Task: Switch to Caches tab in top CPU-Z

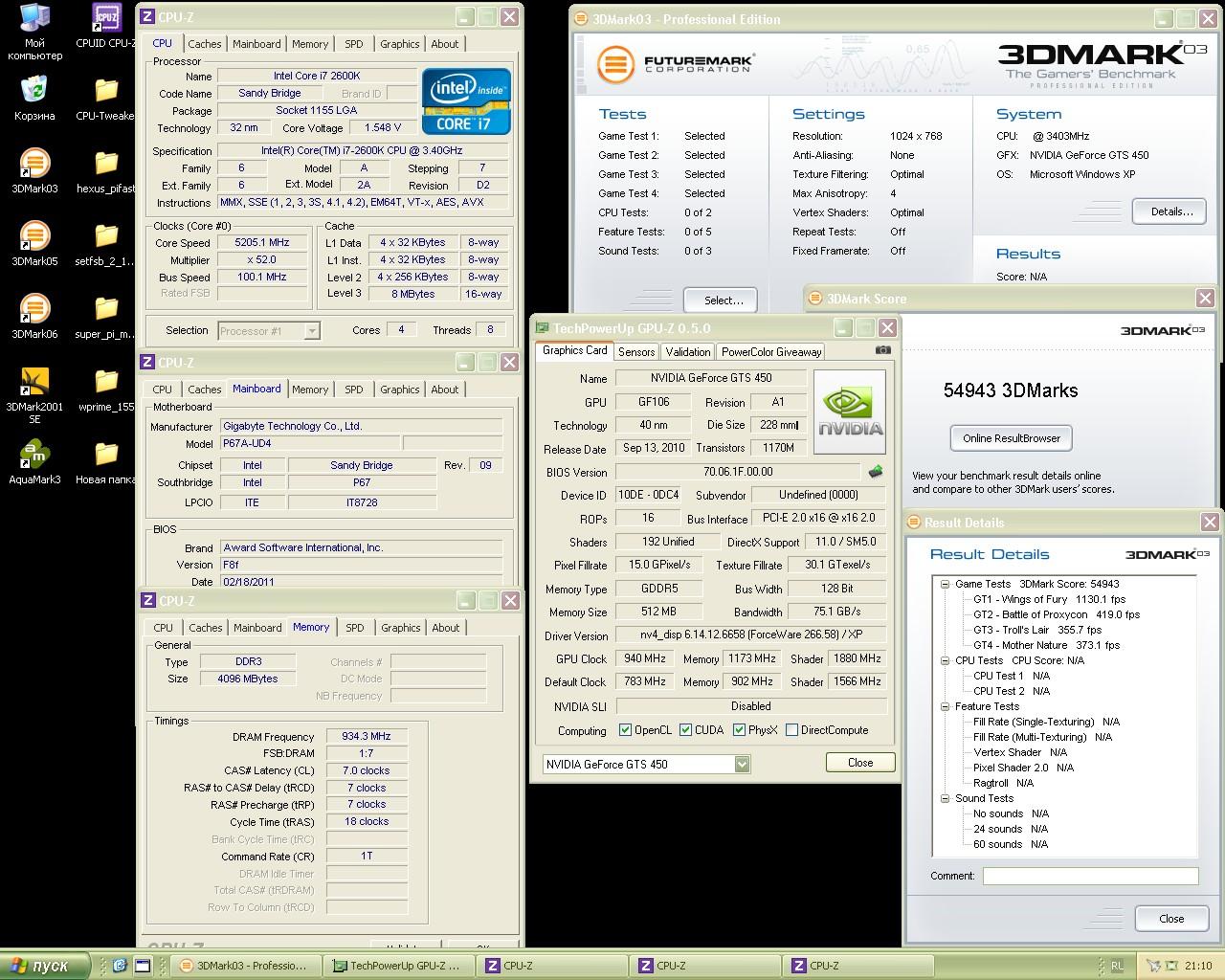Action: click(205, 44)
